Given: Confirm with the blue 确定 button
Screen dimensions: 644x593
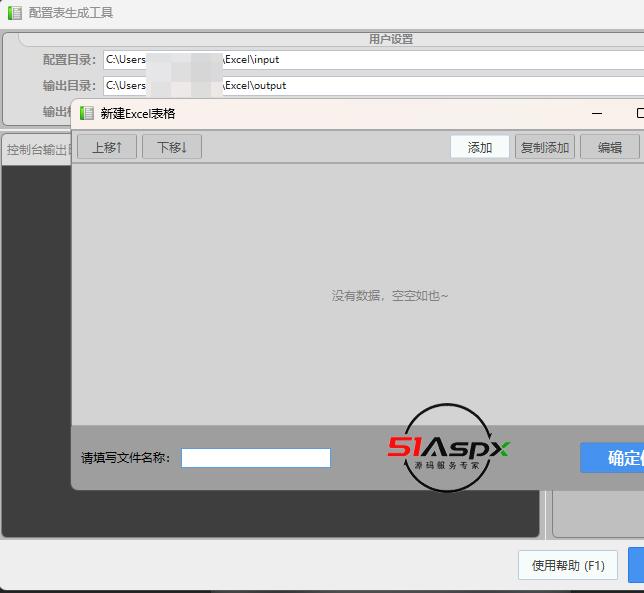Looking at the screenshot, I should (612, 458).
